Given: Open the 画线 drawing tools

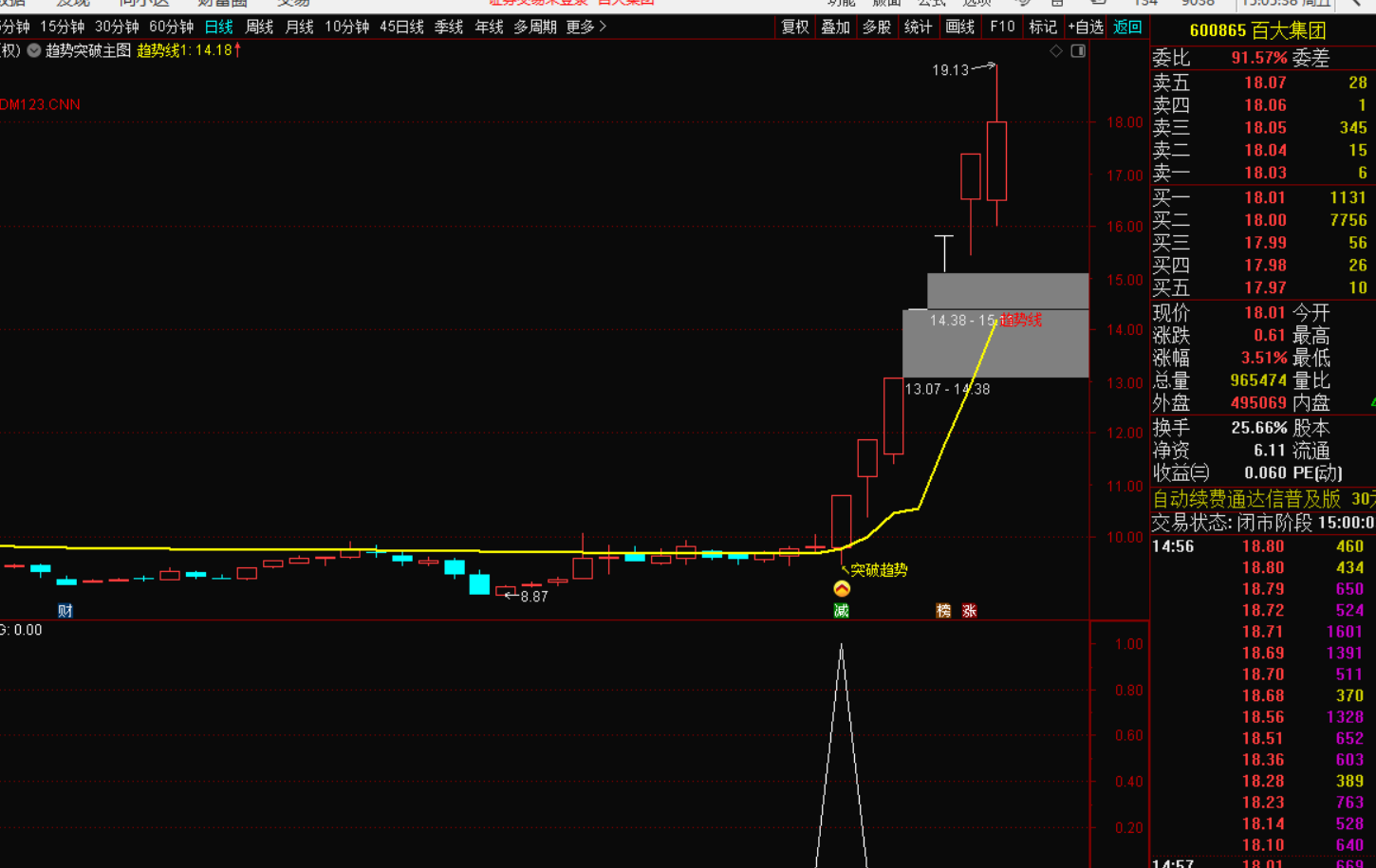Looking at the screenshot, I should [960, 27].
